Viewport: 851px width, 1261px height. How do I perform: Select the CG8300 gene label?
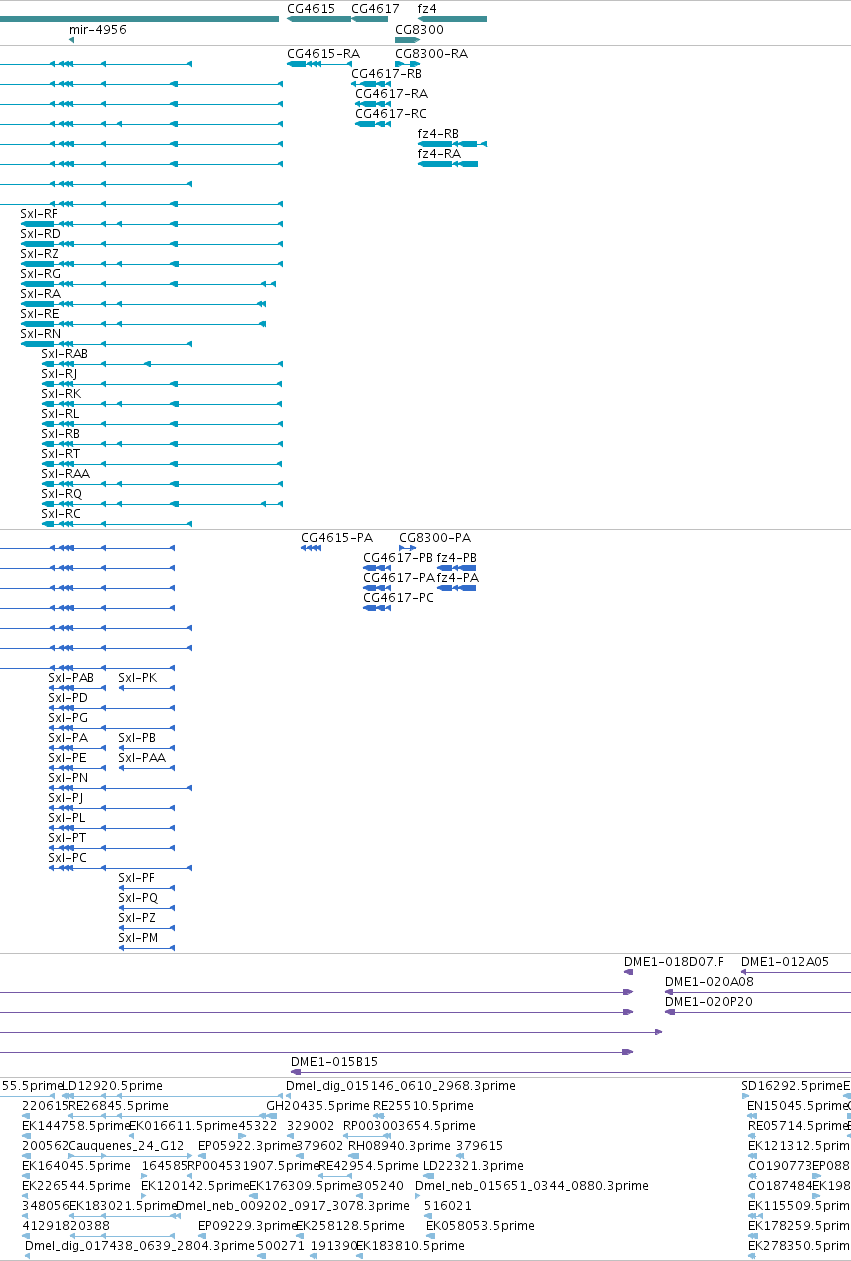click(419, 30)
